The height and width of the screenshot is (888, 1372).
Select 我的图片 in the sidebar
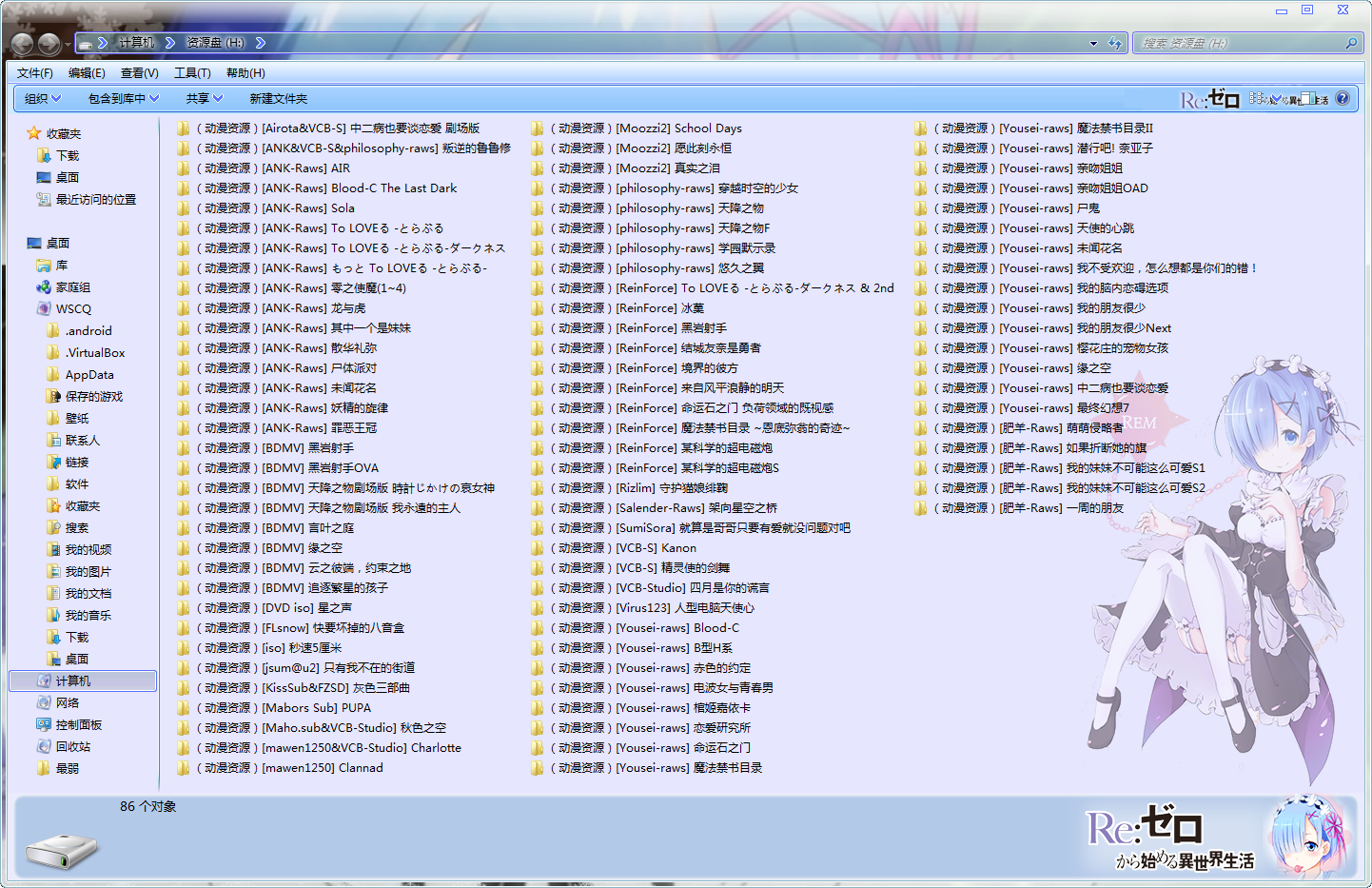pos(80,572)
